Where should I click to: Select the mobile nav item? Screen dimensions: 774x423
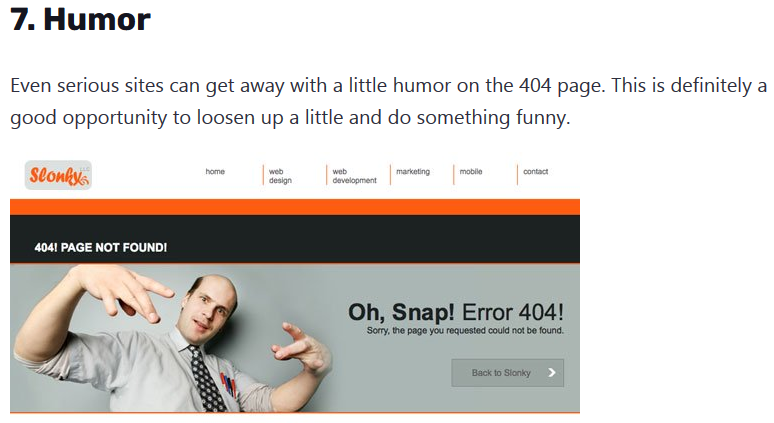[x=471, y=171]
